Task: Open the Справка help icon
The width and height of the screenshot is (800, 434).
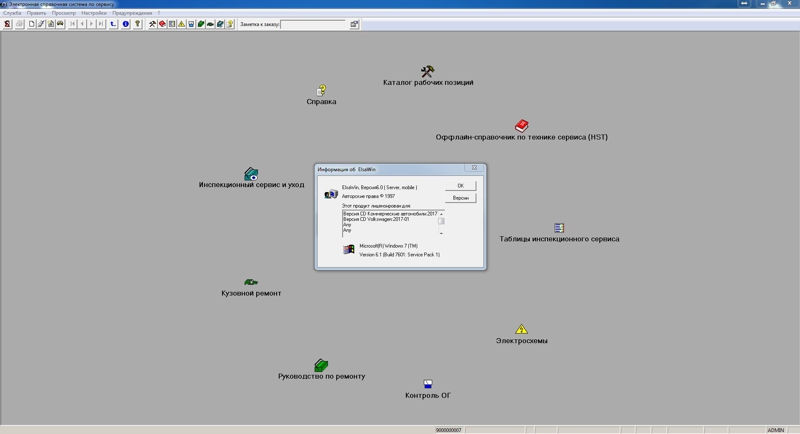Action: tap(321, 90)
